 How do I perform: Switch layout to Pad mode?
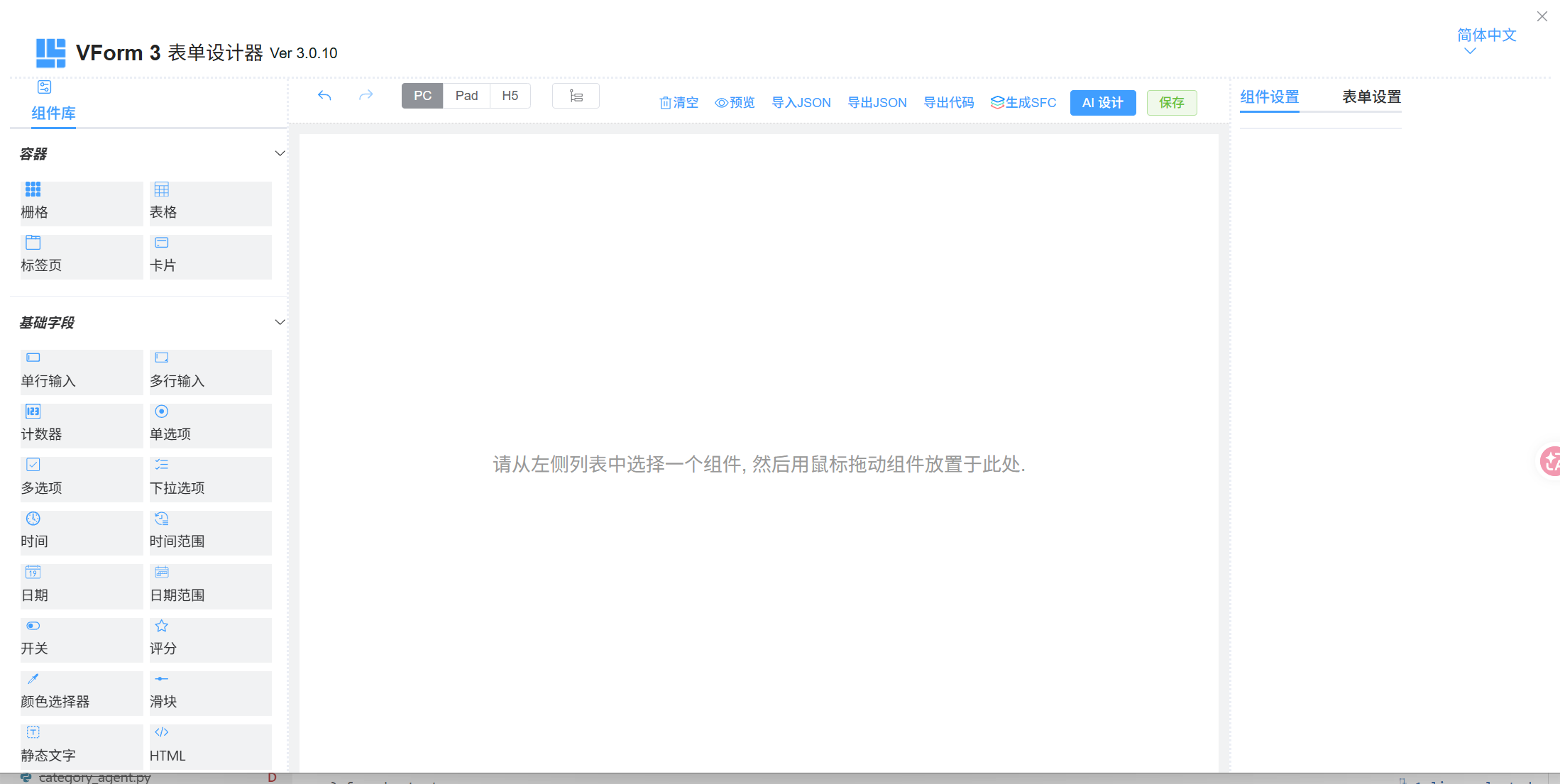466,96
